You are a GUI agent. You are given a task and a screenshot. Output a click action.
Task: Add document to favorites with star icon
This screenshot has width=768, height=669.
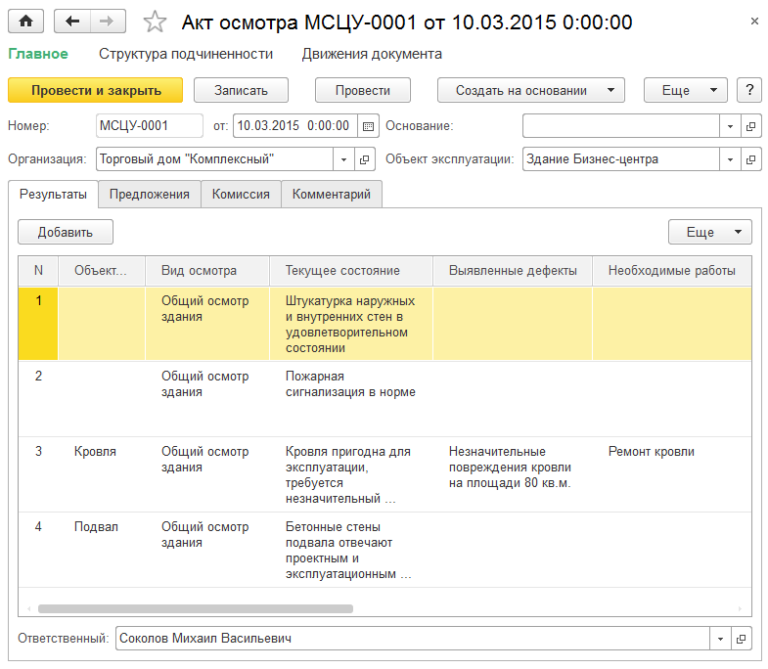tap(155, 22)
